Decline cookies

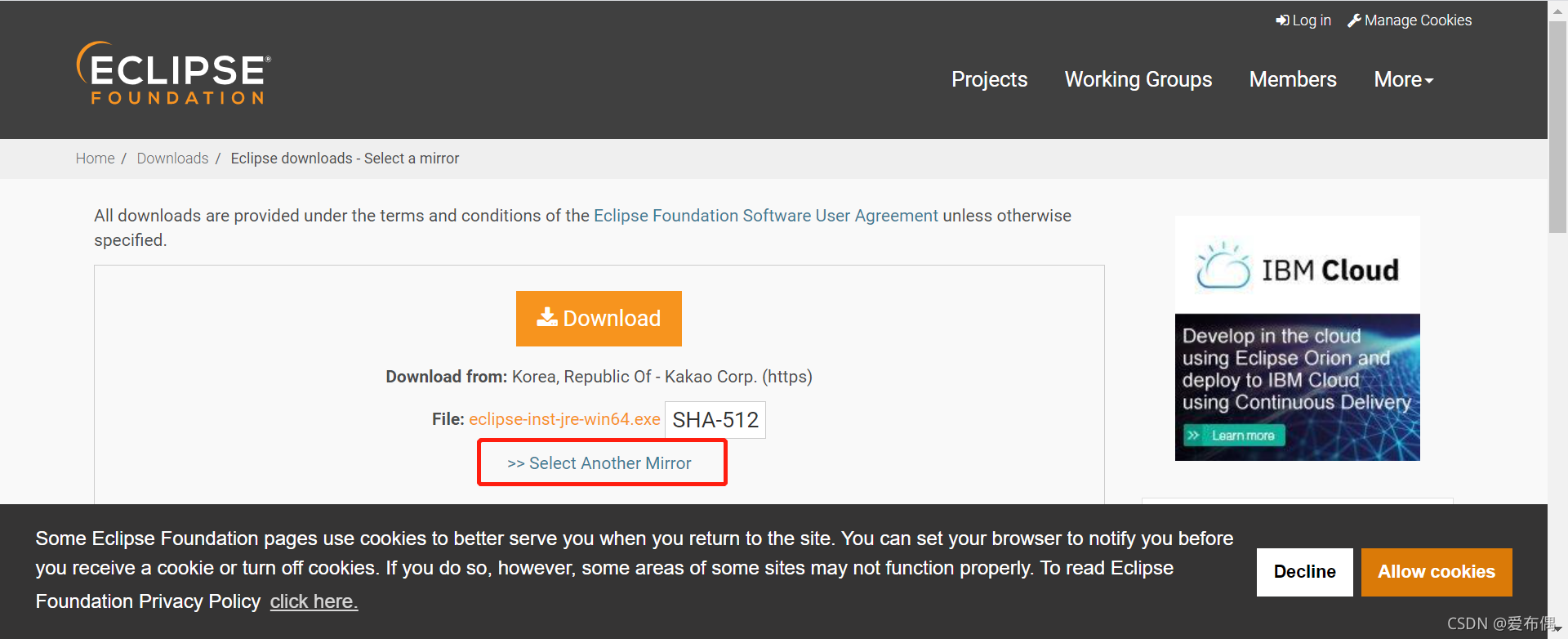1305,572
